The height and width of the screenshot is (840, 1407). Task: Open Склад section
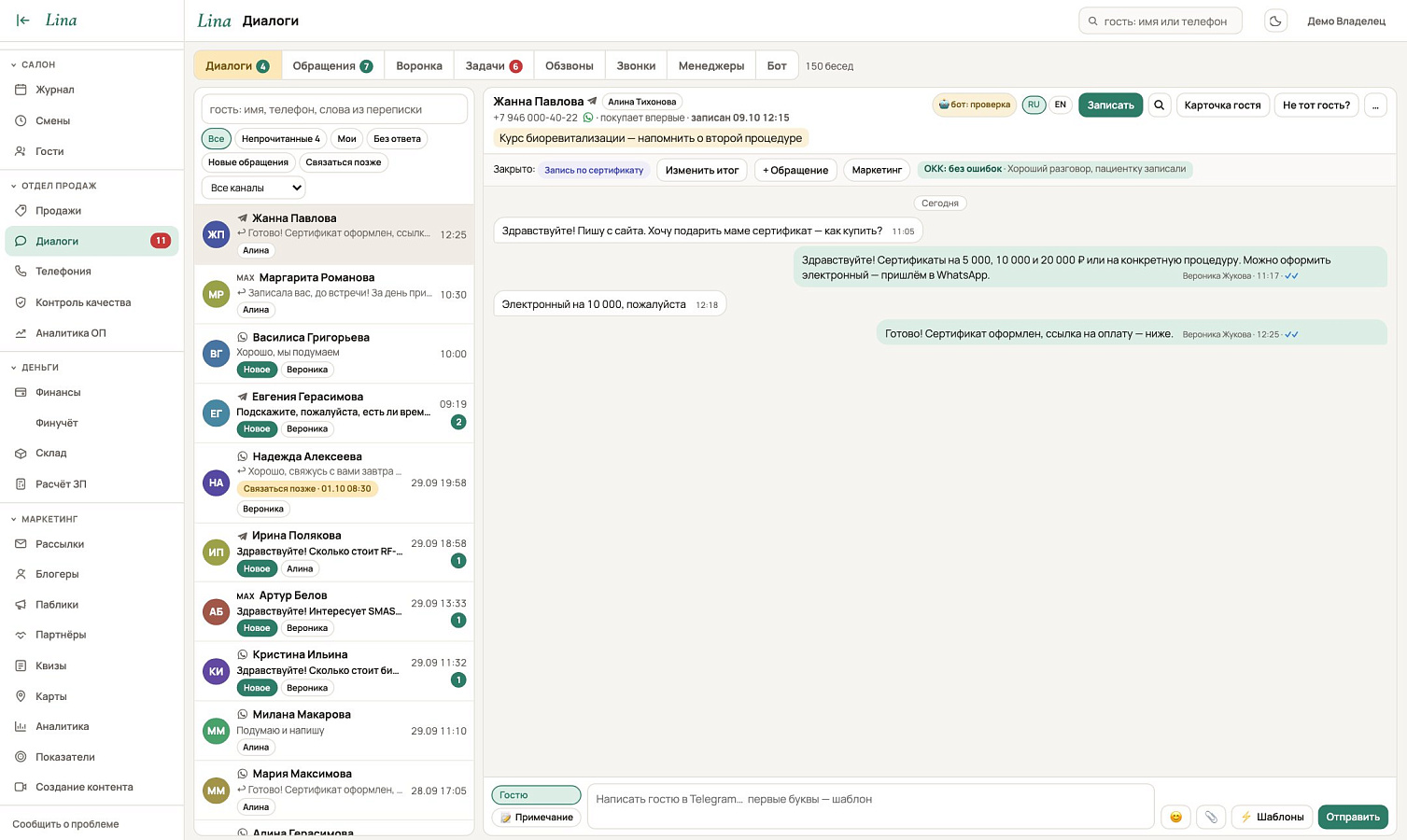91,453
